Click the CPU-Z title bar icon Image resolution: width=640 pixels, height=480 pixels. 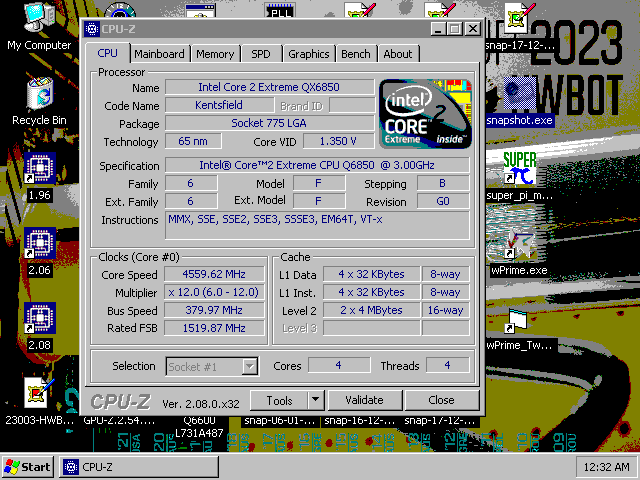91,29
